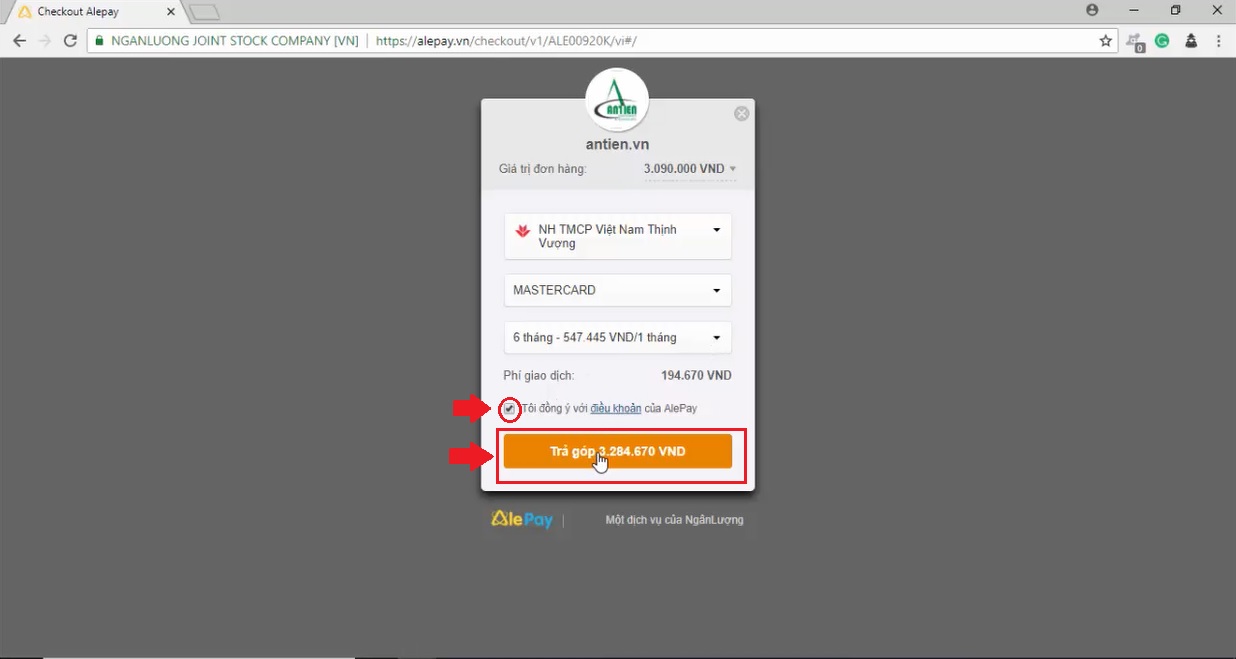Image resolution: width=1236 pixels, height=659 pixels.
Task: Open a new browser tab
Action: 204,12
